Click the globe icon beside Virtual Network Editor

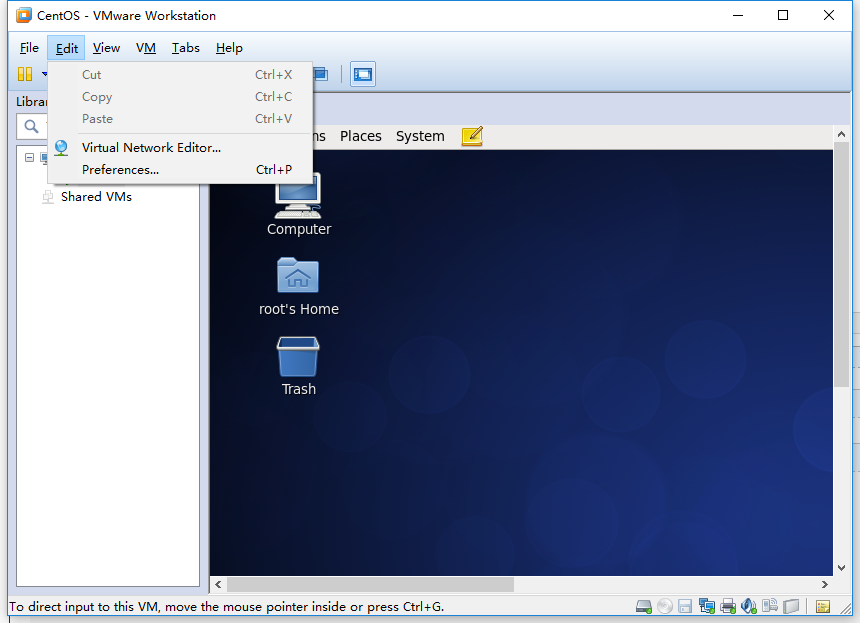click(61, 148)
